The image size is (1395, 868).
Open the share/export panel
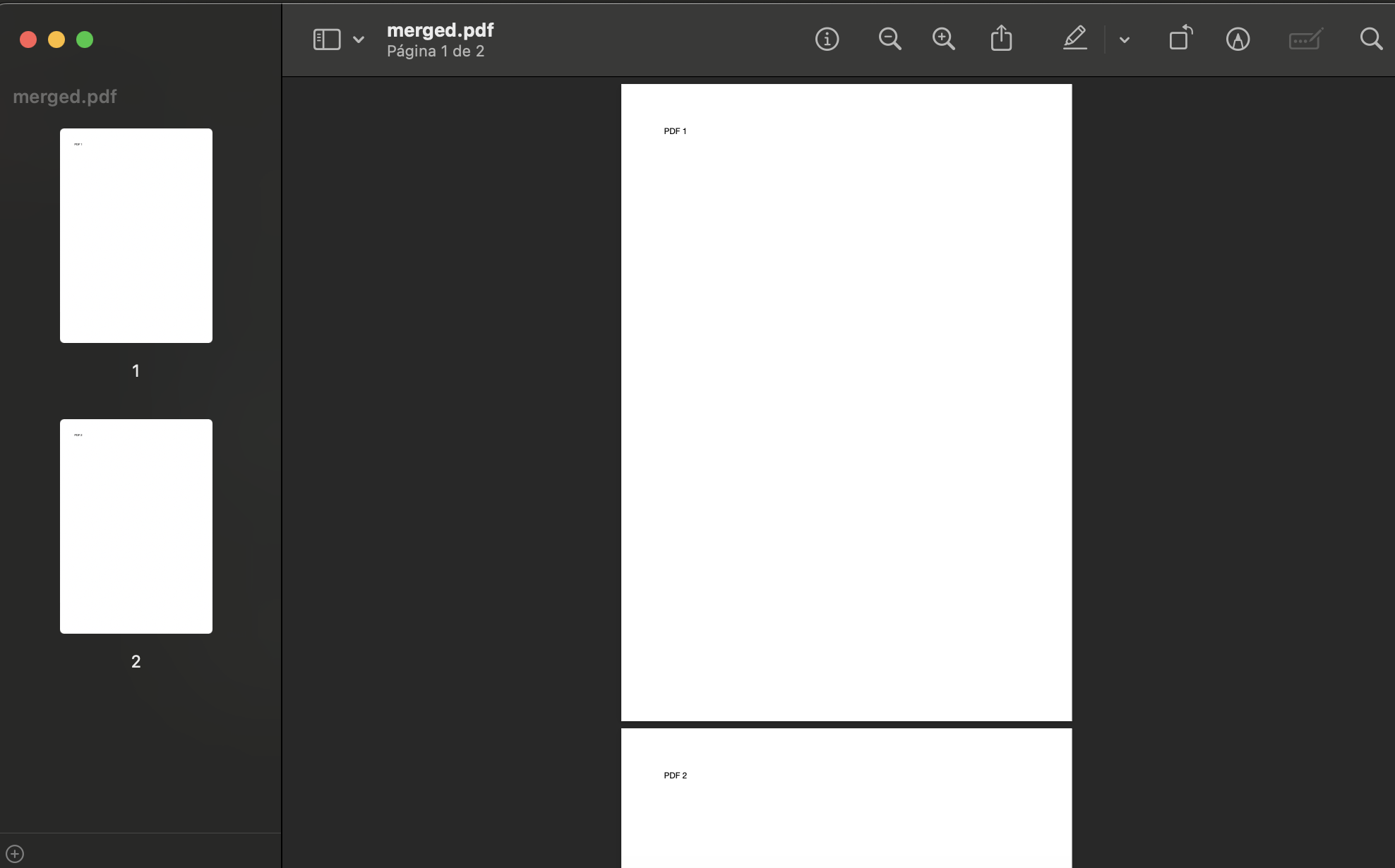(x=1002, y=38)
